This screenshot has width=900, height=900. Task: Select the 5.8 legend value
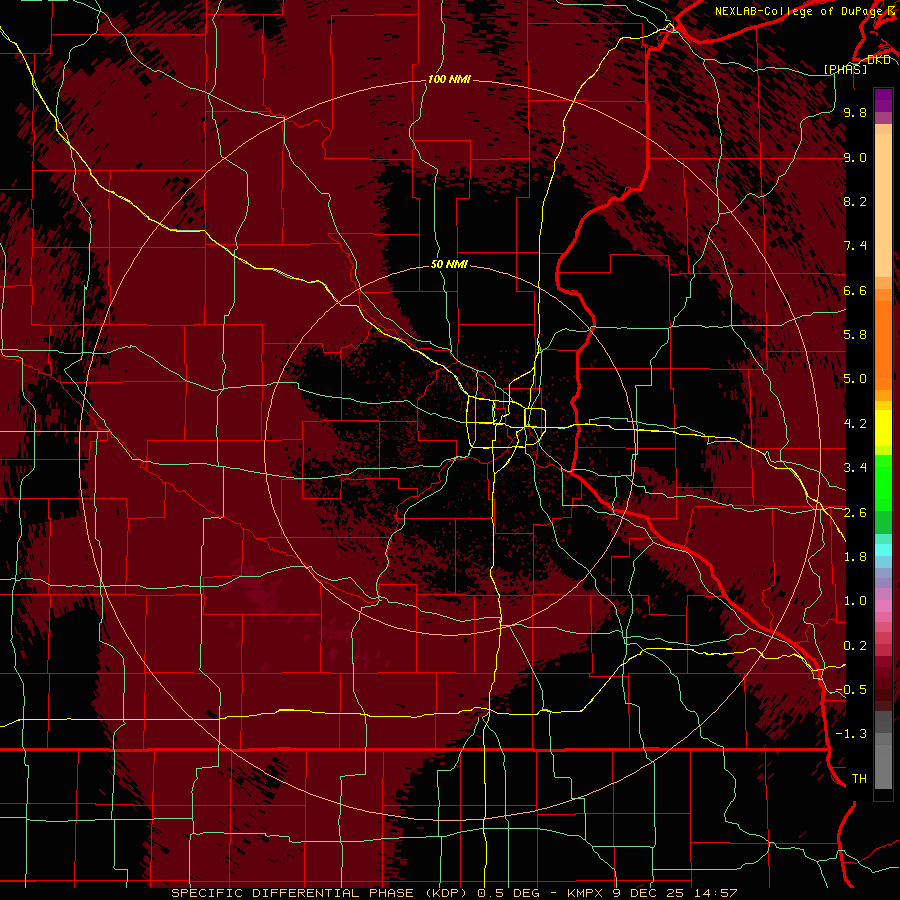[x=855, y=335]
